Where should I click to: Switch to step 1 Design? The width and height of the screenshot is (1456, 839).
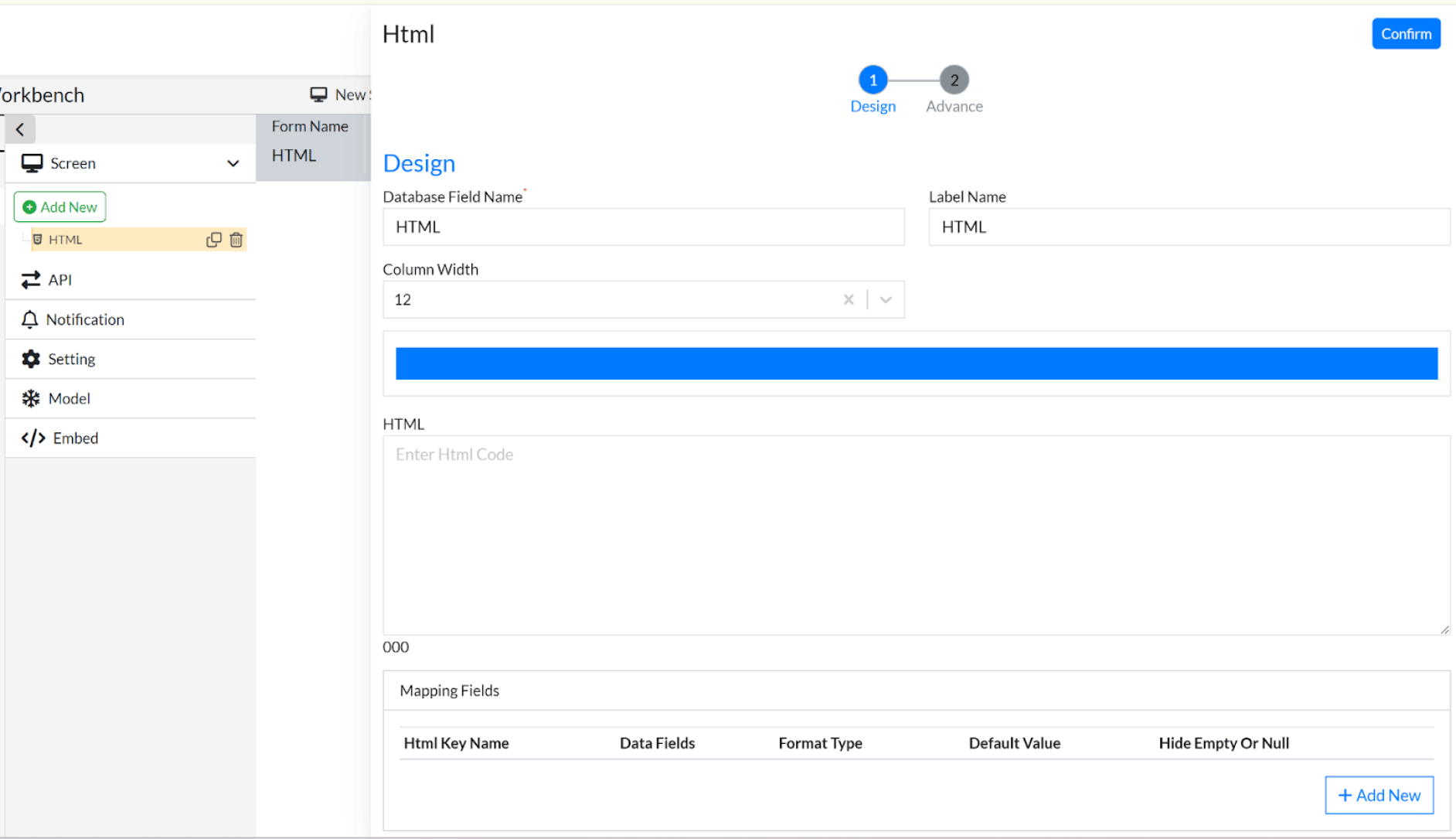873,80
